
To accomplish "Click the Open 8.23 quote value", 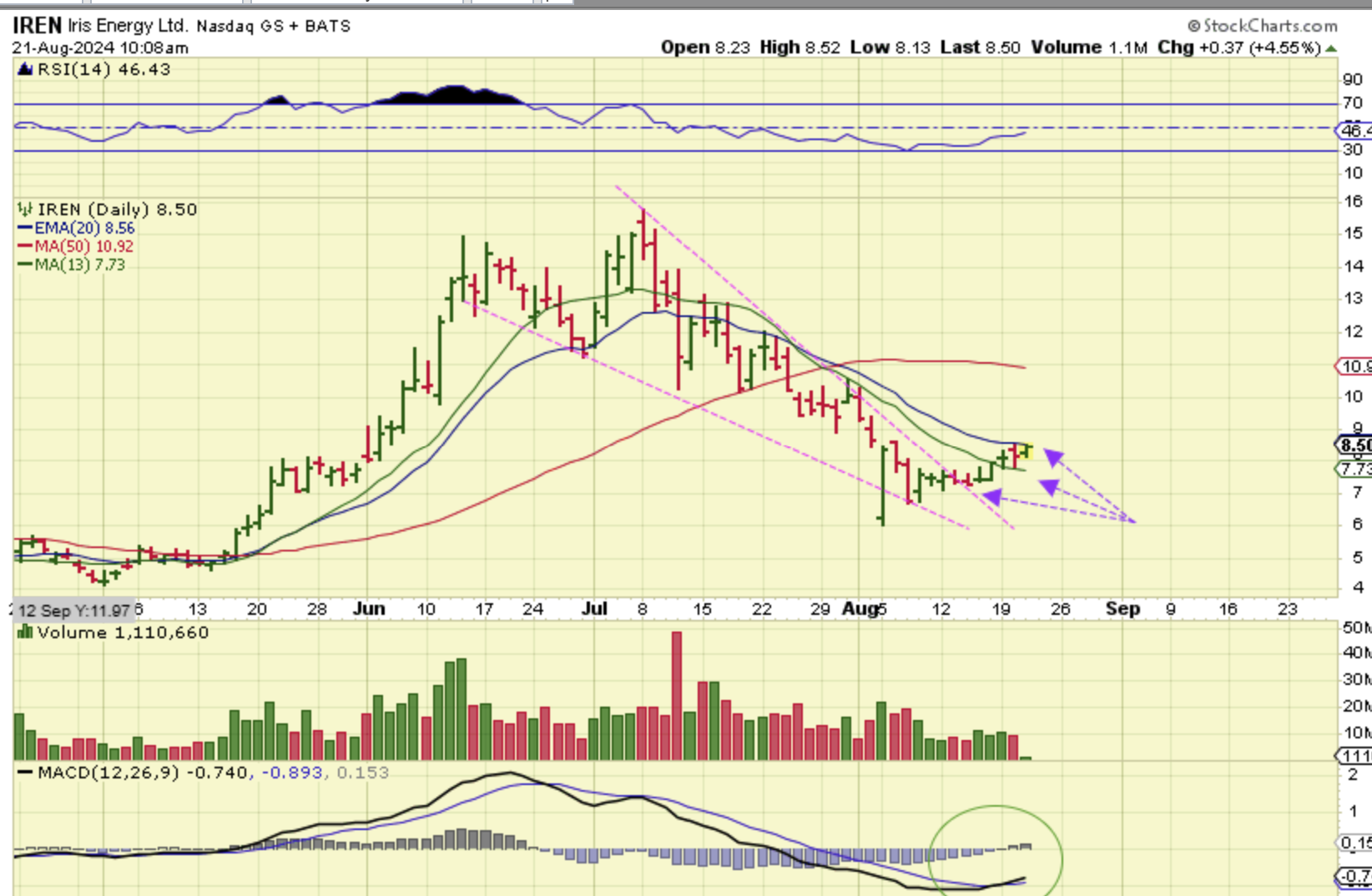I will point(706,48).
